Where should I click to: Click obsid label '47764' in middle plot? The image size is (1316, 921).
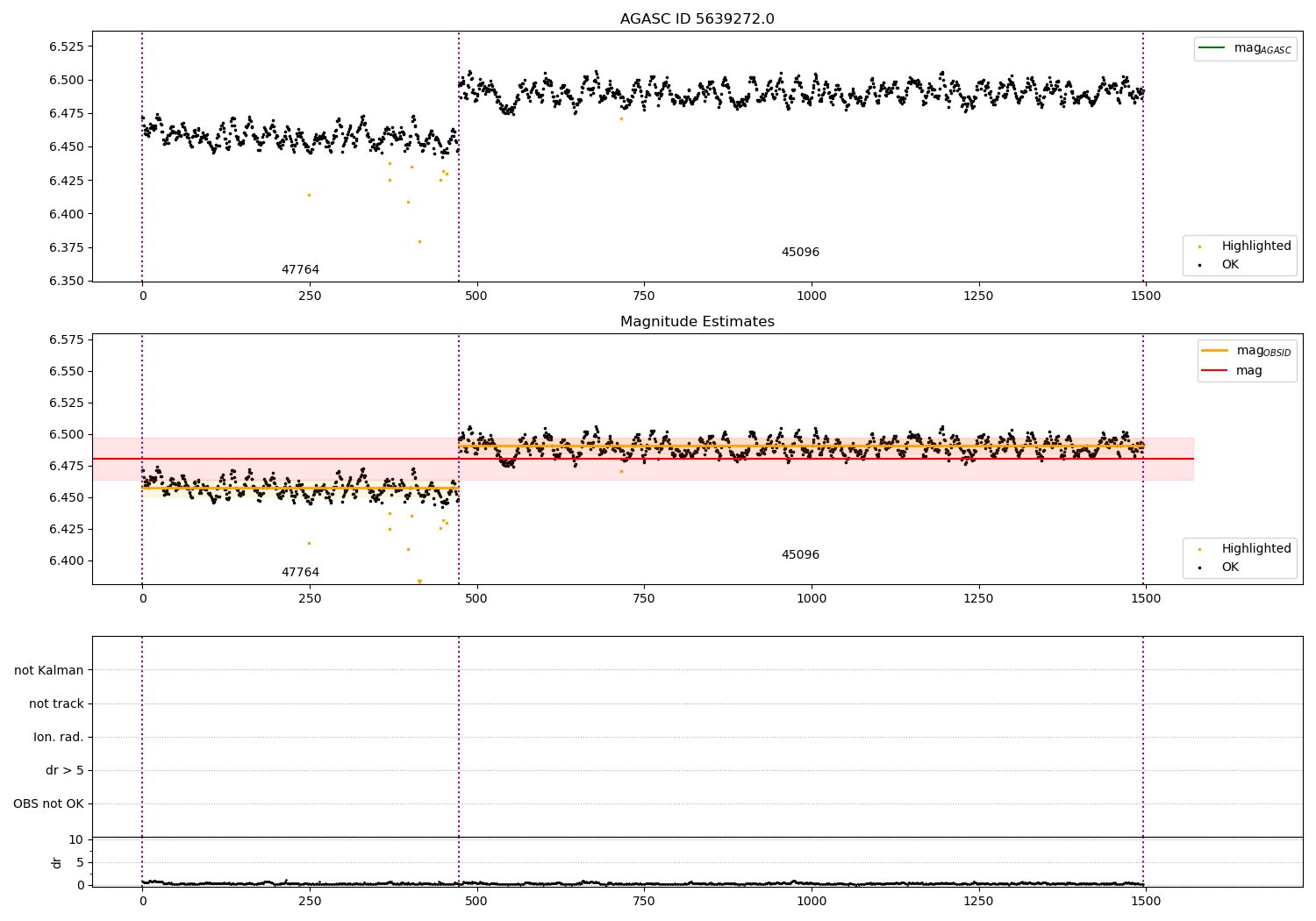(x=300, y=573)
